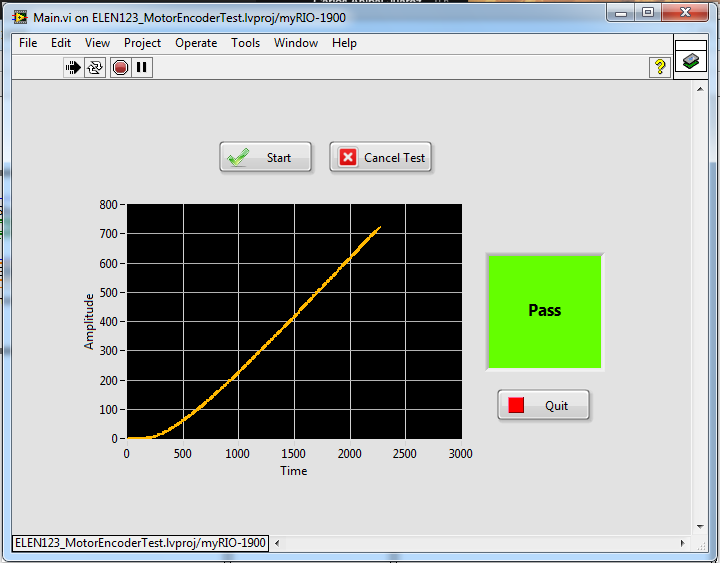Open the View menu
The height and width of the screenshot is (563, 720).
coord(97,43)
